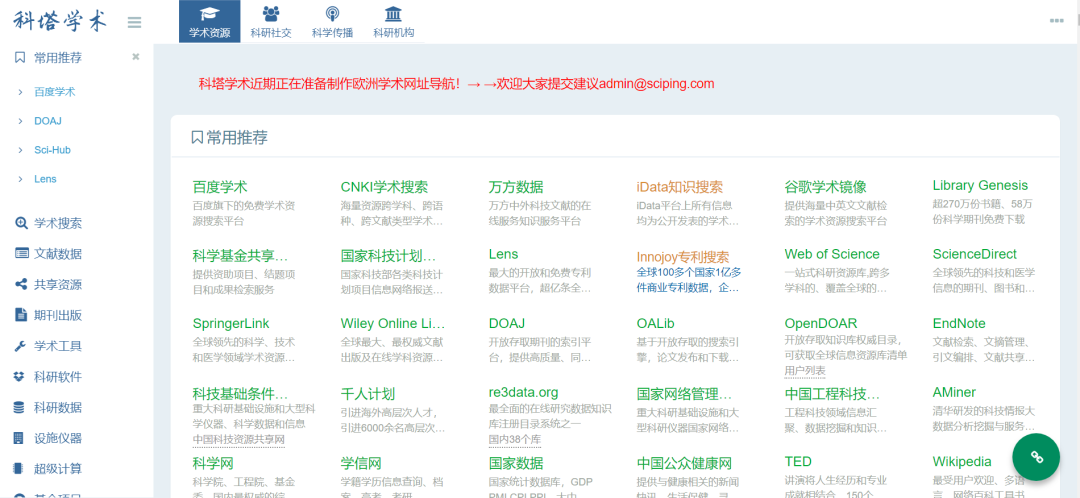Screen dimensions: 1080x498
Task: Expand chevron next to Sci-Hub in sidebar
Action: [21, 149]
